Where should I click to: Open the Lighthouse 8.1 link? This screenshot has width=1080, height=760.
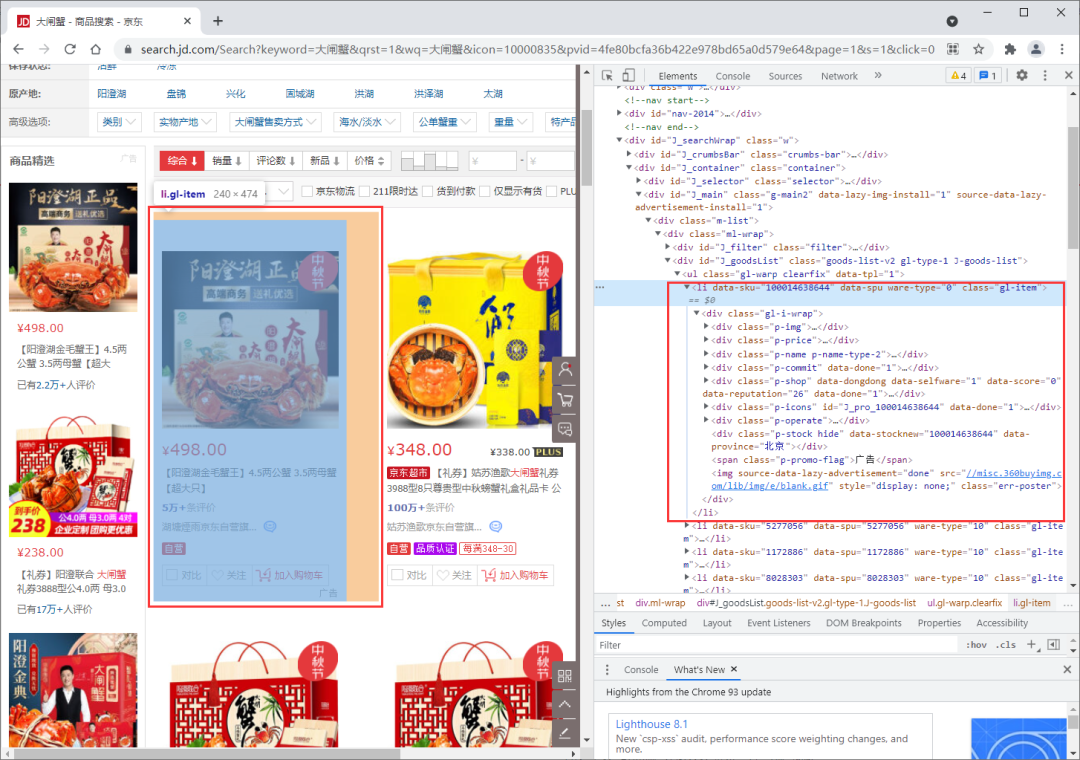[x=651, y=723]
